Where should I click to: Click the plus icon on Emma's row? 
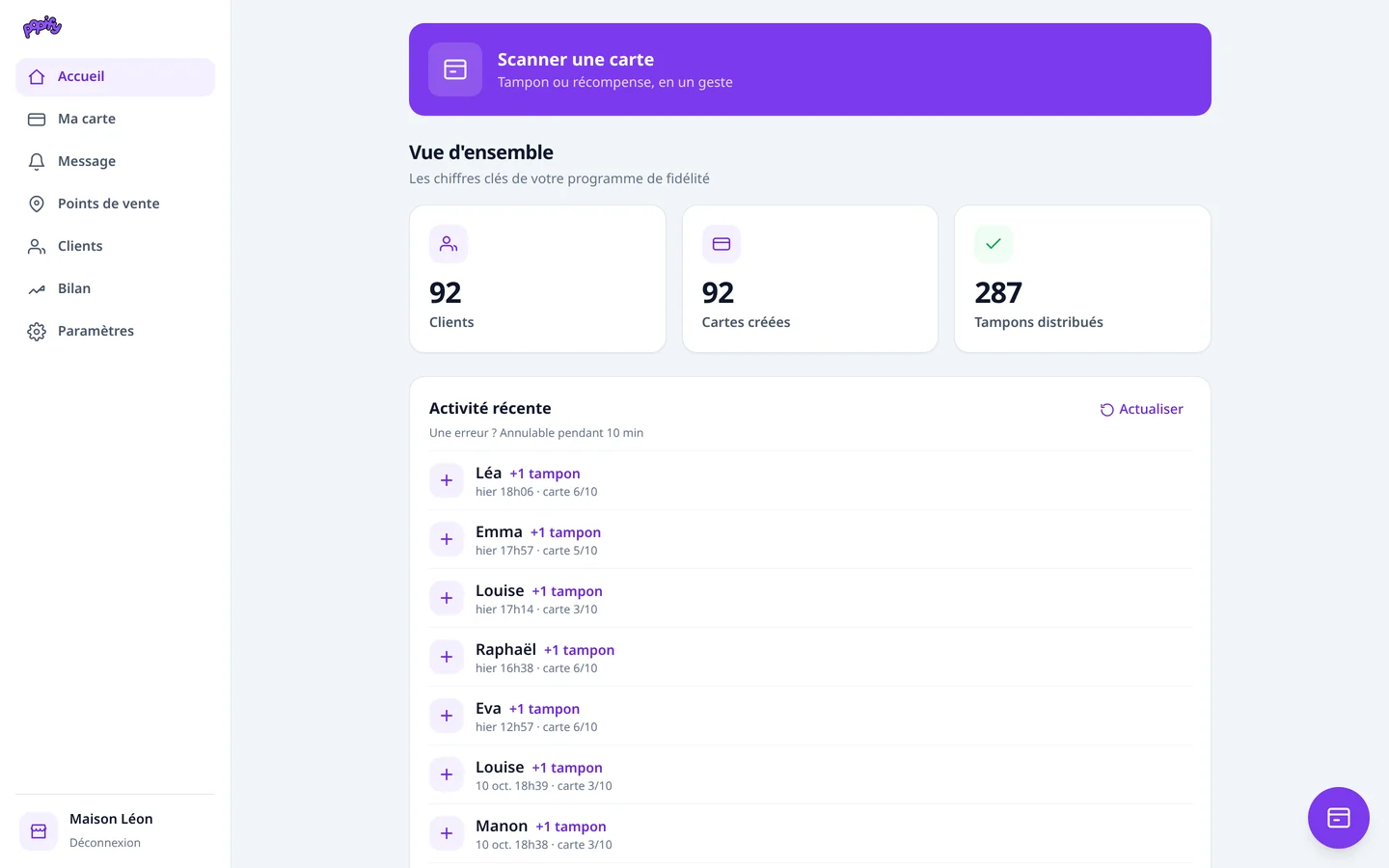coord(447,539)
